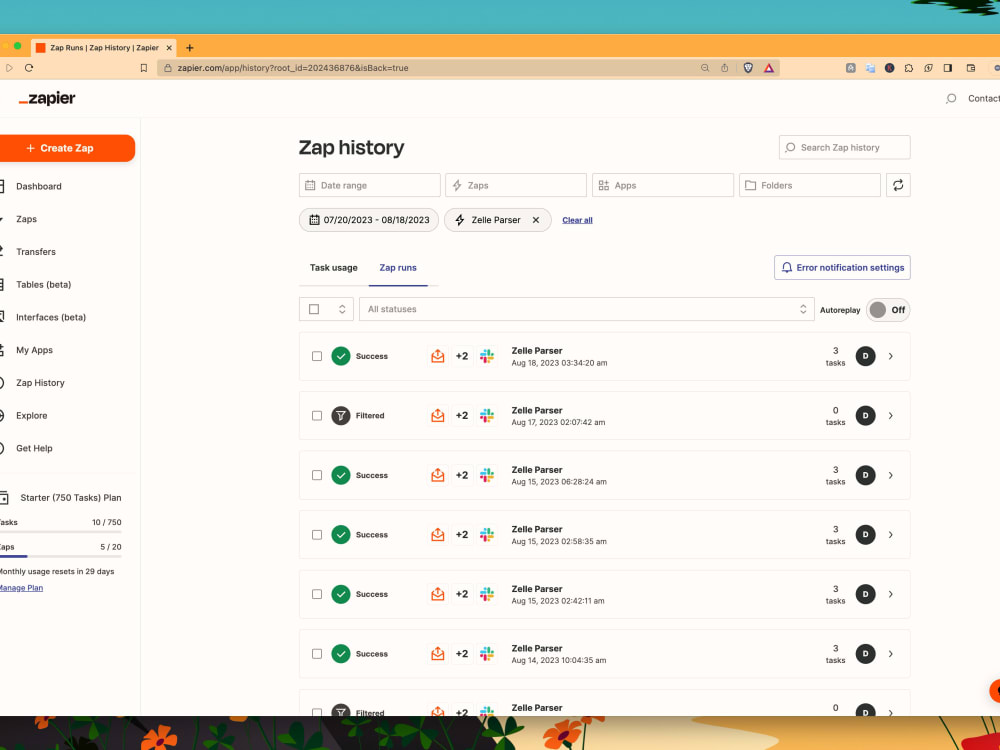Viewport: 1000px width, 750px height.
Task: Check the checkbox on the Aug 17 Filtered run
Action: [317, 415]
